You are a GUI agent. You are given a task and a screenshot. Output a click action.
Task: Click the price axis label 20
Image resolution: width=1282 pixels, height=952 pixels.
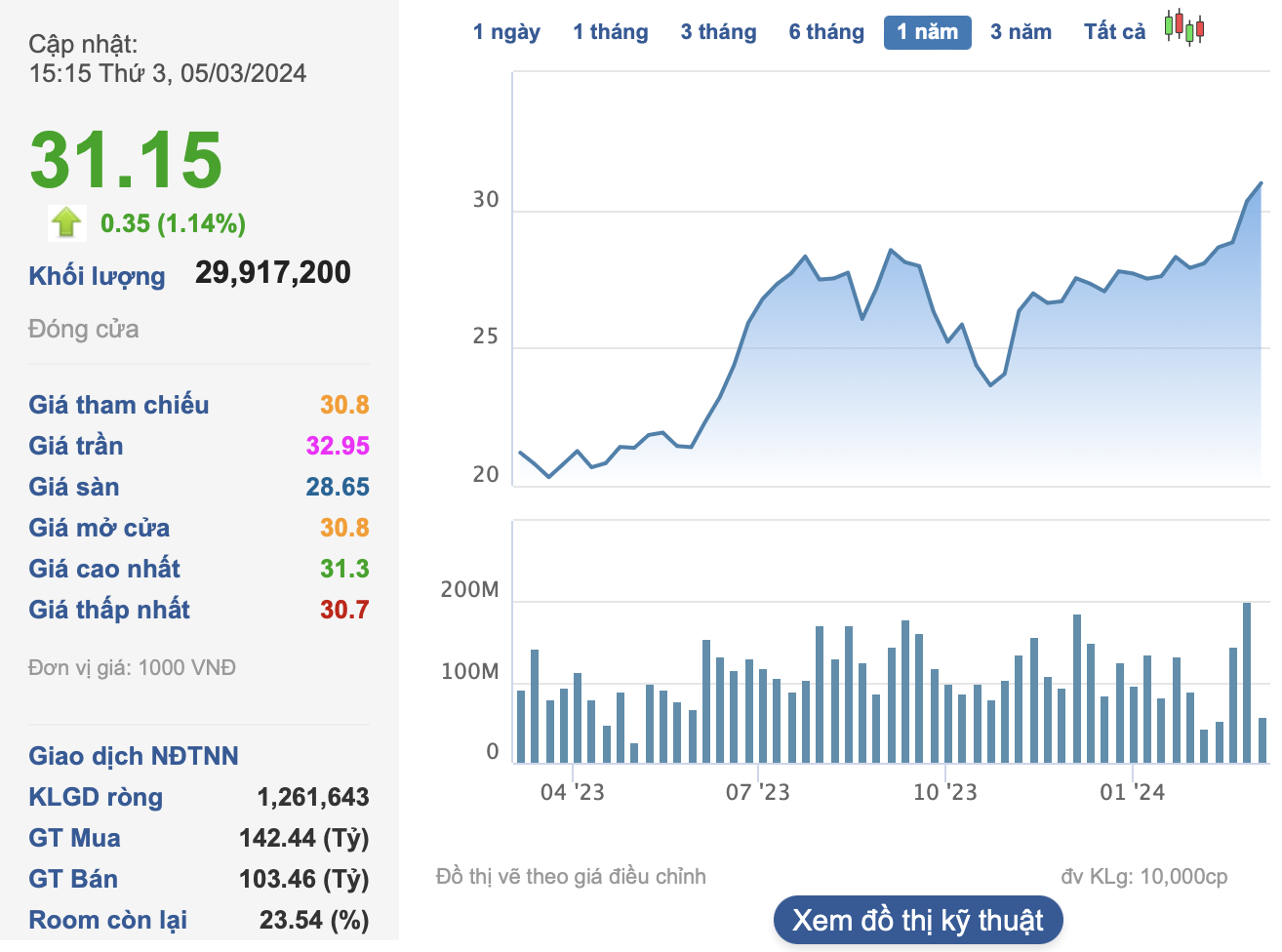pyautogui.click(x=486, y=475)
